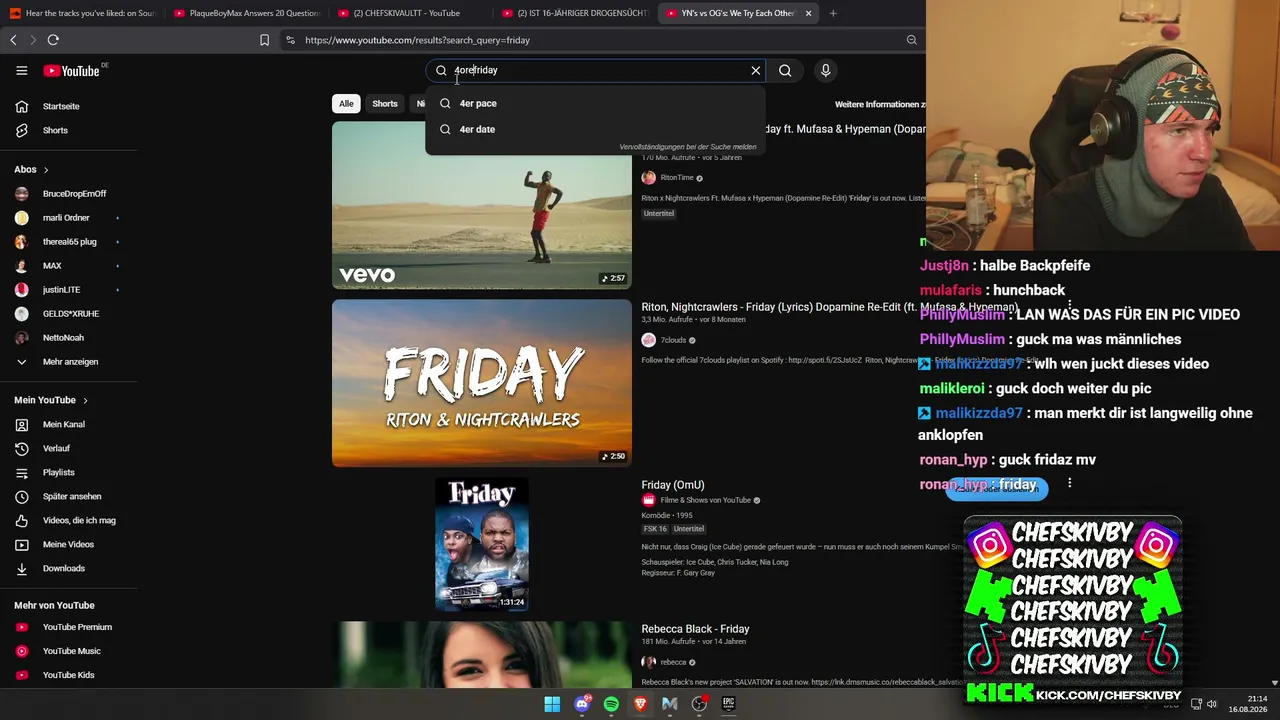Screen dimensions: 1280x720
Task: Go to the YouTube home logo
Action: click(72, 70)
